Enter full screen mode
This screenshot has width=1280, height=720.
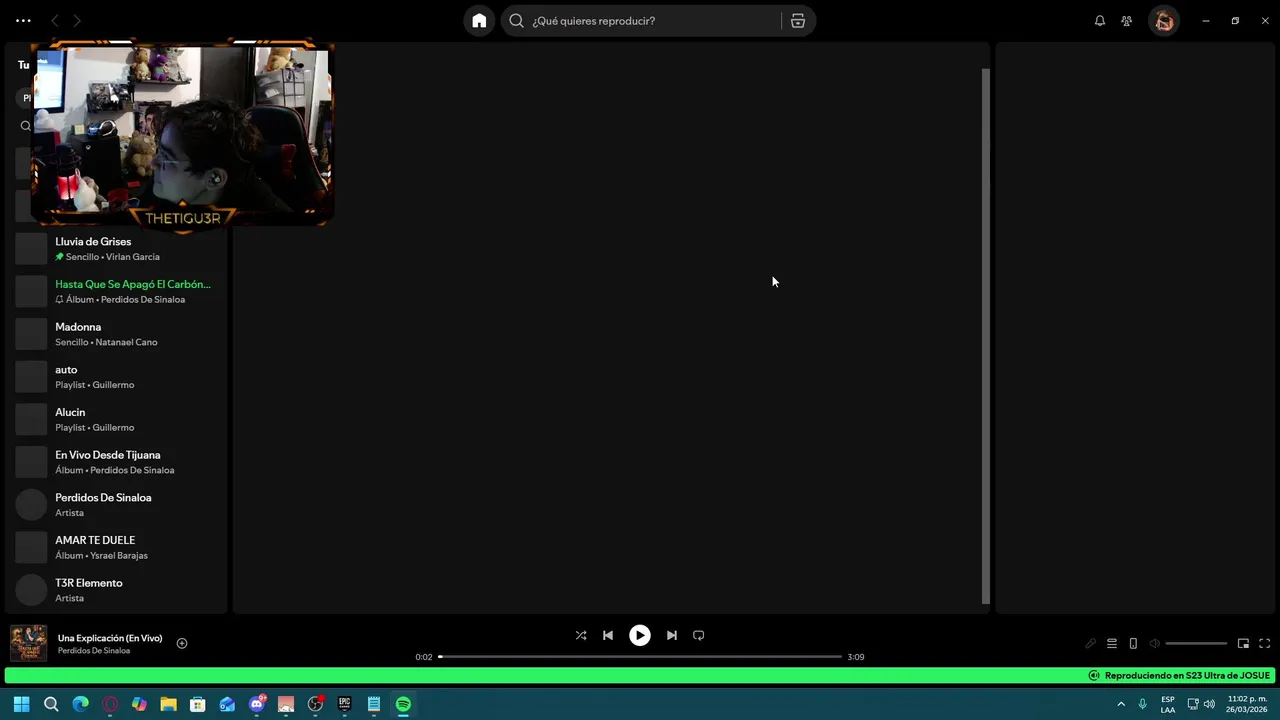click(1264, 644)
